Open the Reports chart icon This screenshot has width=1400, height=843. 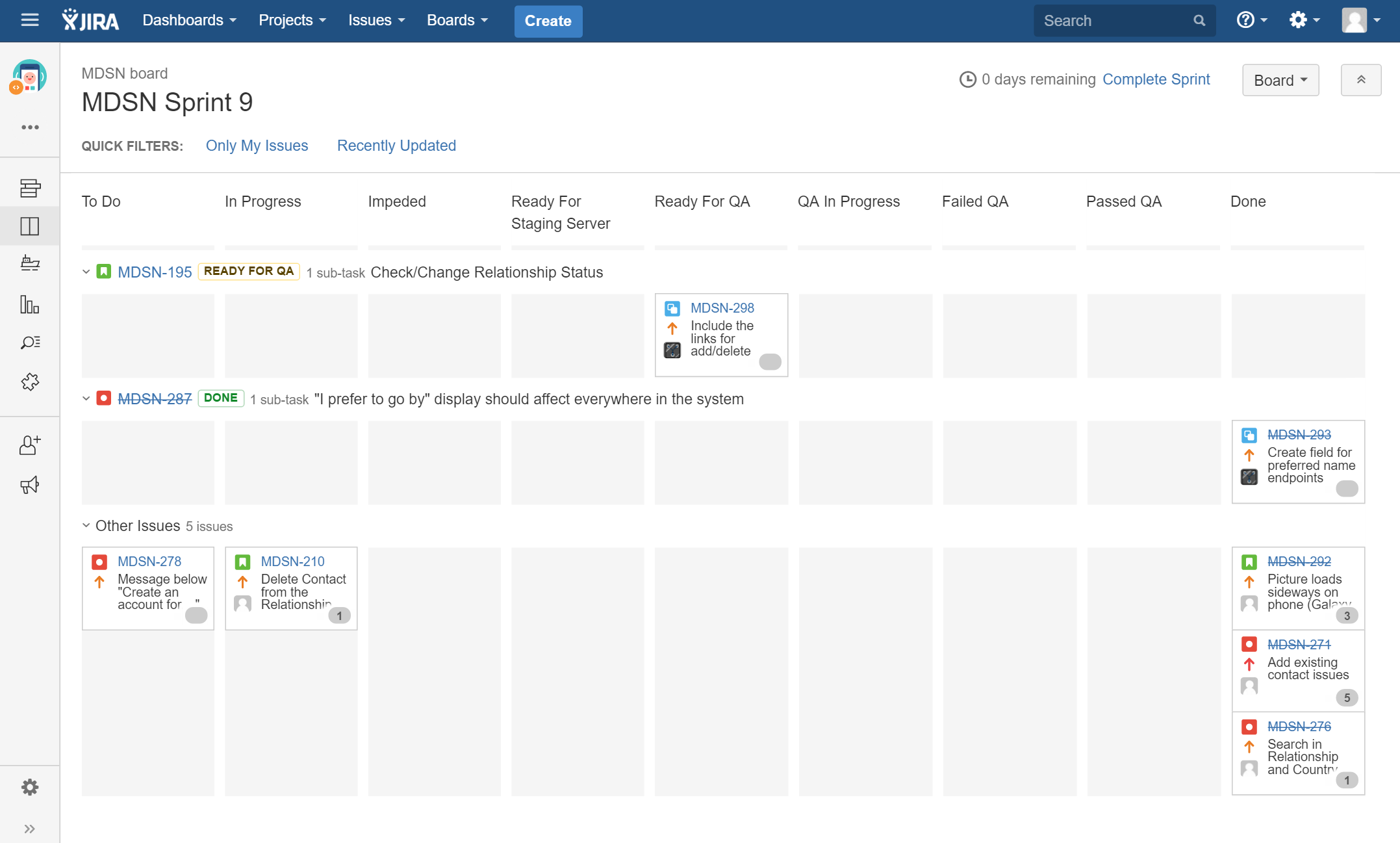pos(30,304)
